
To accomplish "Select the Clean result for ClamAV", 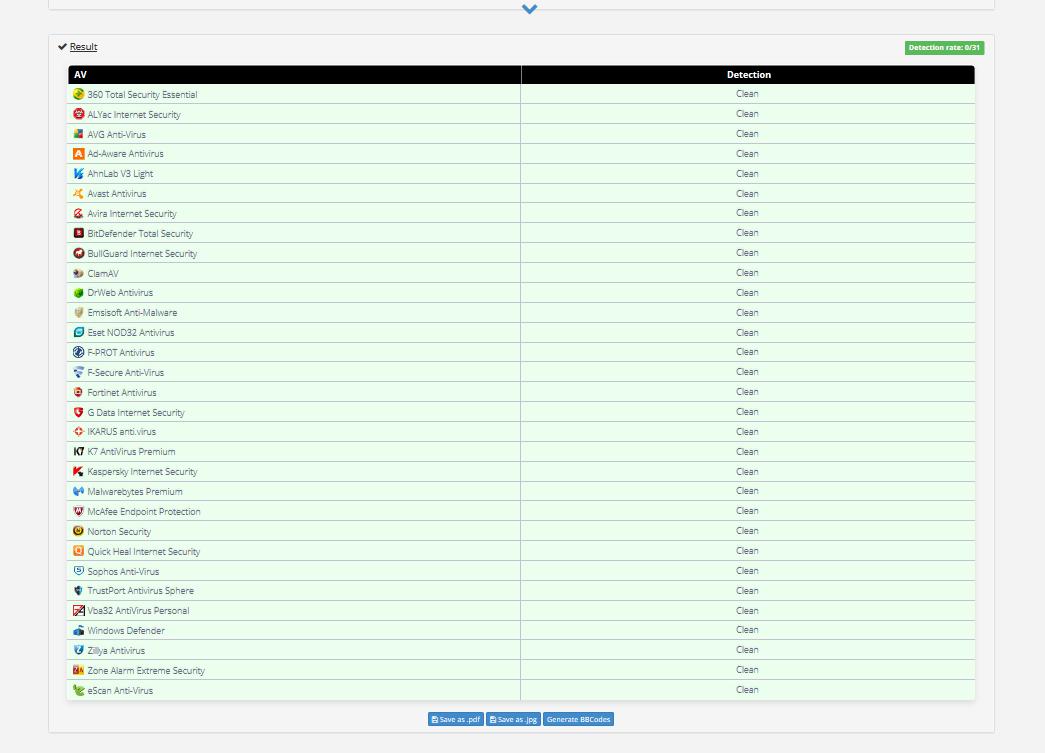I will coord(747,273).
